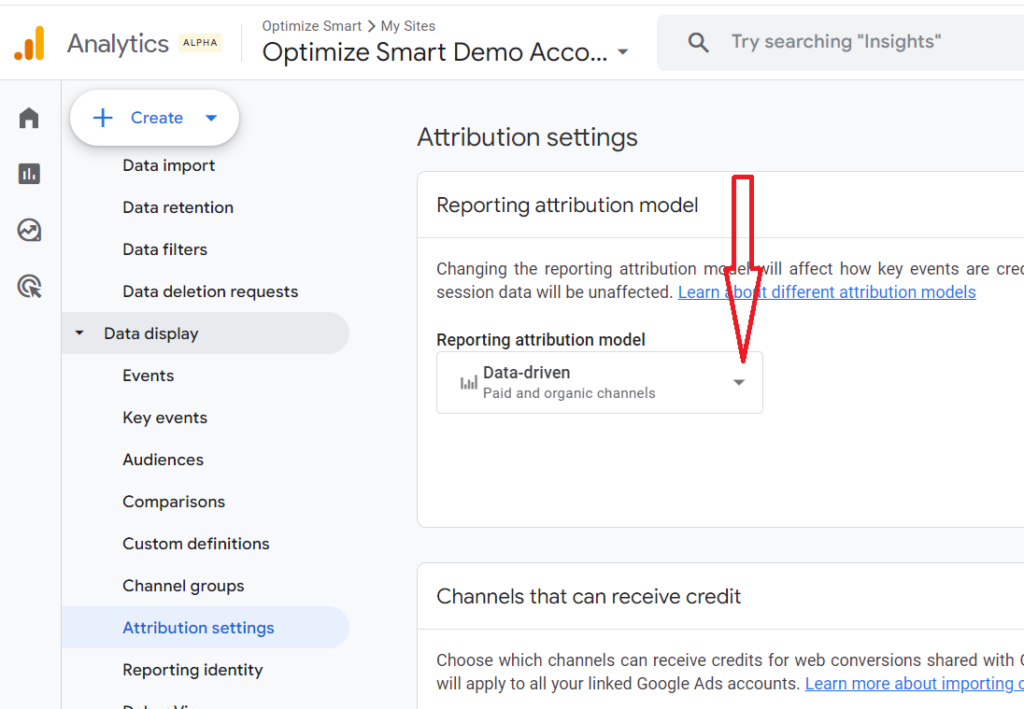The image size is (1024, 709).
Task: Open the Explore icon in sidebar
Action: 29,230
